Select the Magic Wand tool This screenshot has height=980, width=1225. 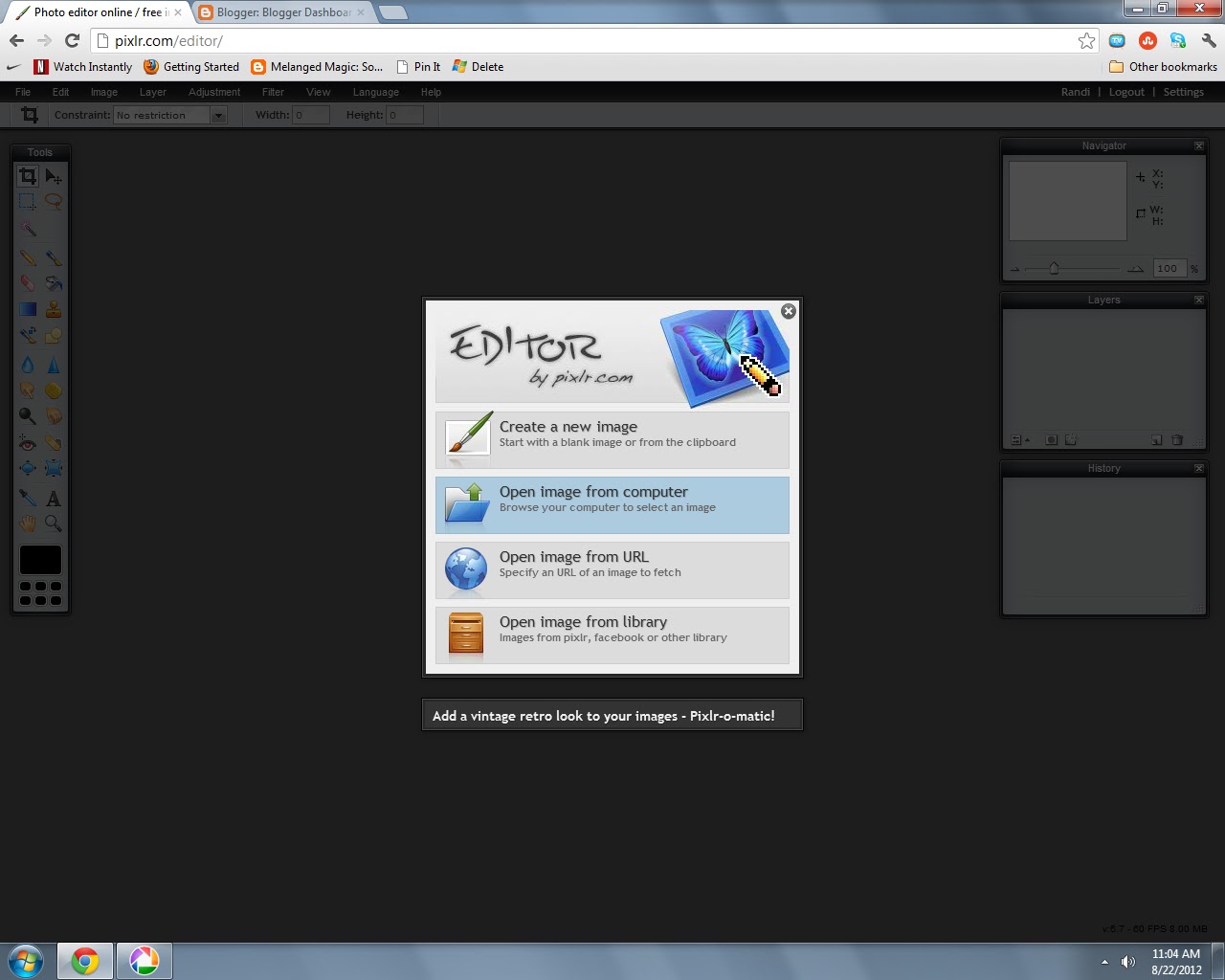click(28, 229)
